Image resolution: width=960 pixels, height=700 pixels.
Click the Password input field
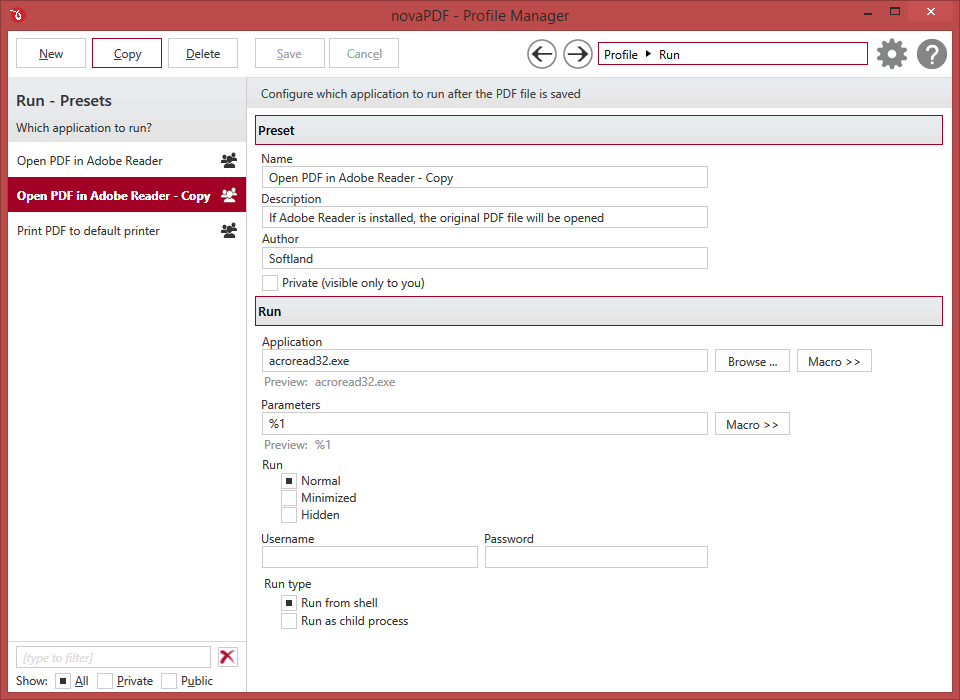click(x=596, y=557)
